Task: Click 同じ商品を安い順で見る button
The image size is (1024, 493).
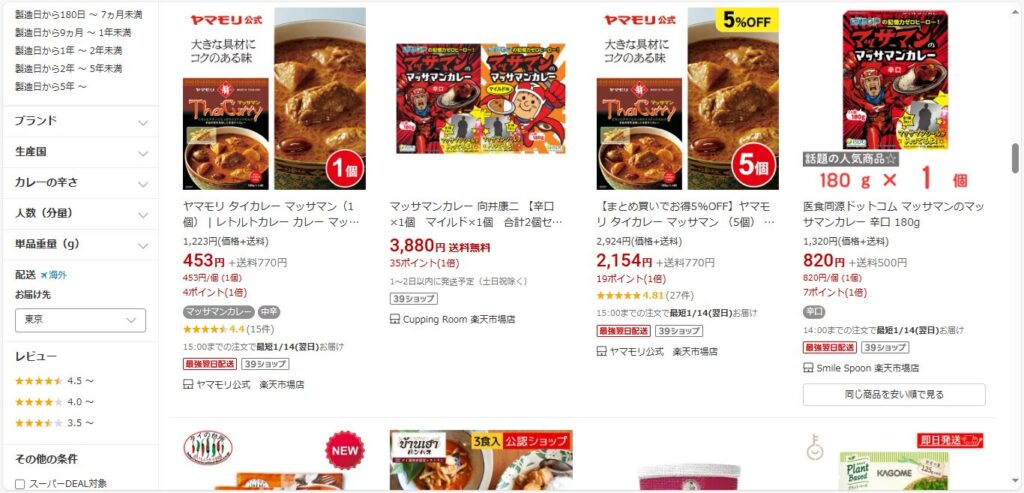Action: click(x=894, y=394)
